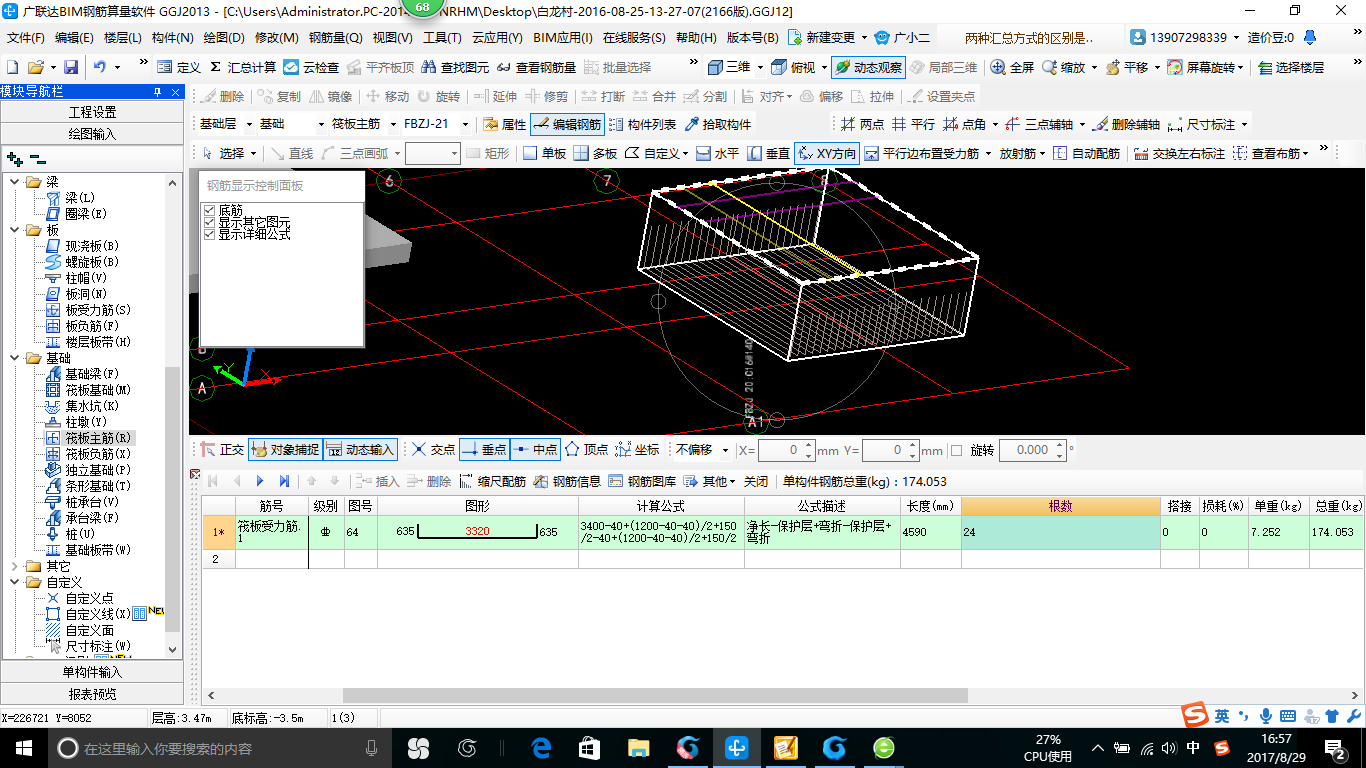Image resolution: width=1366 pixels, height=768 pixels.
Task: Open the 钢筋量(Q) menu
Action: pyautogui.click(x=335, y=38)
